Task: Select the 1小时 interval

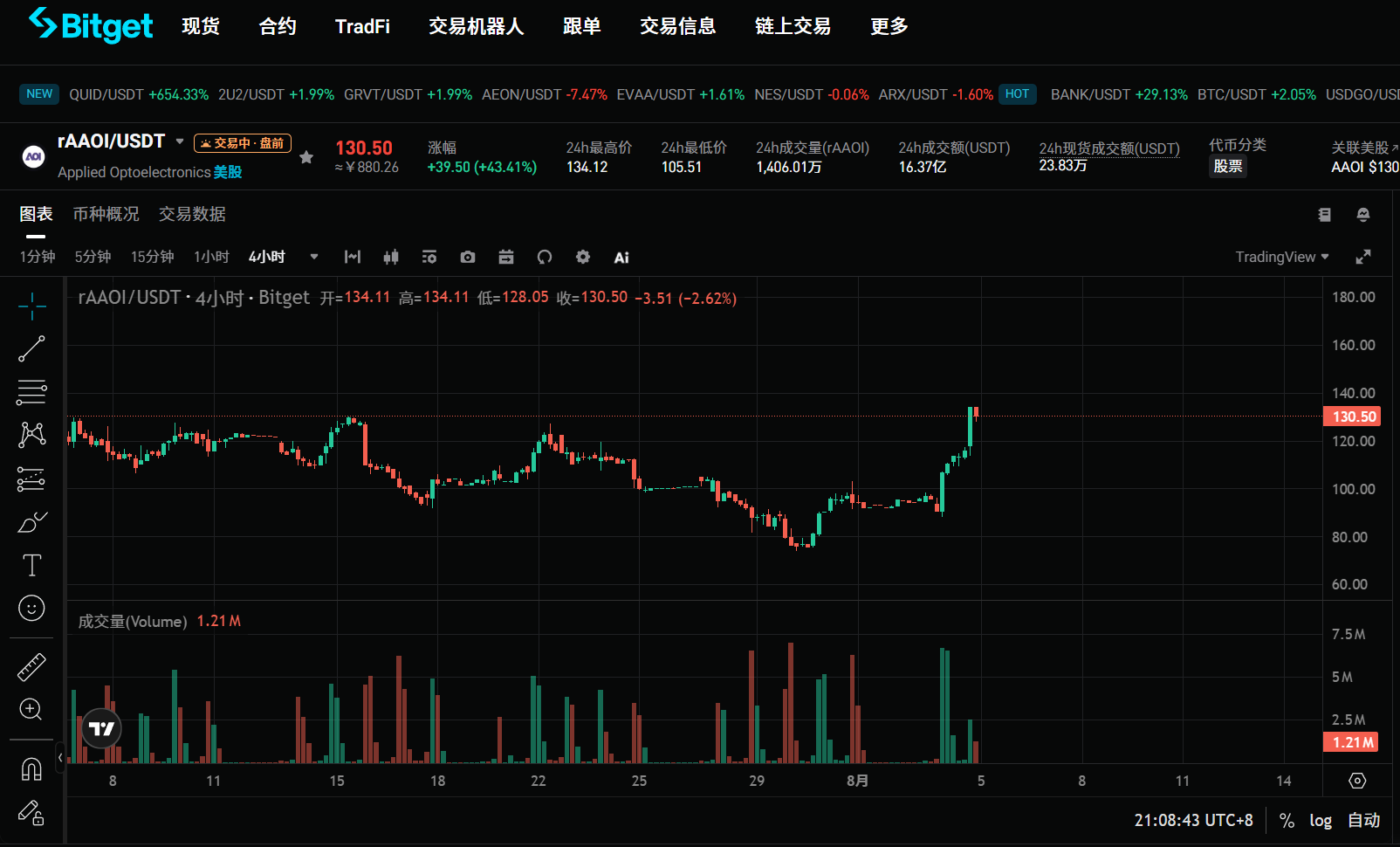Action: (211, 257)
